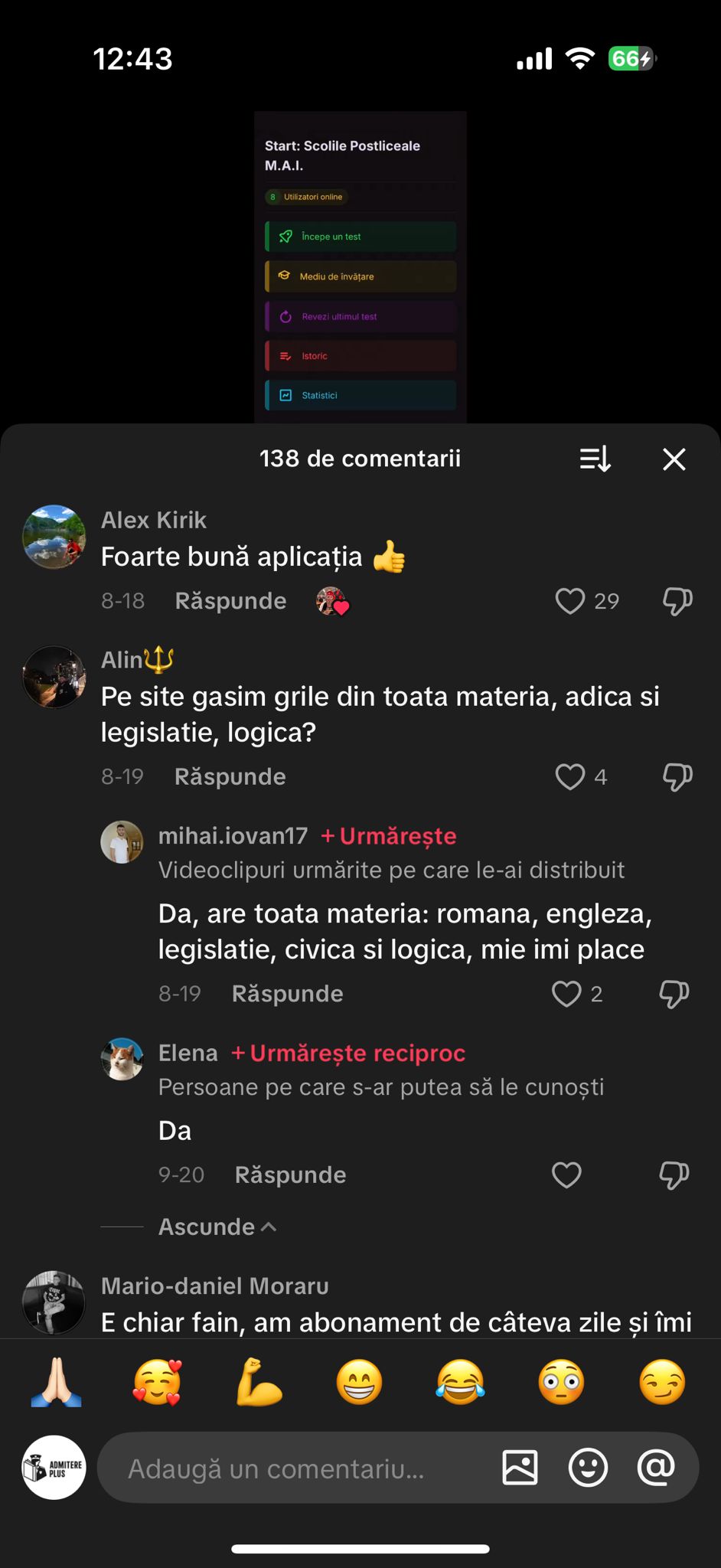
Task: Collapse replies with Ascunde
Action: 217,1227
